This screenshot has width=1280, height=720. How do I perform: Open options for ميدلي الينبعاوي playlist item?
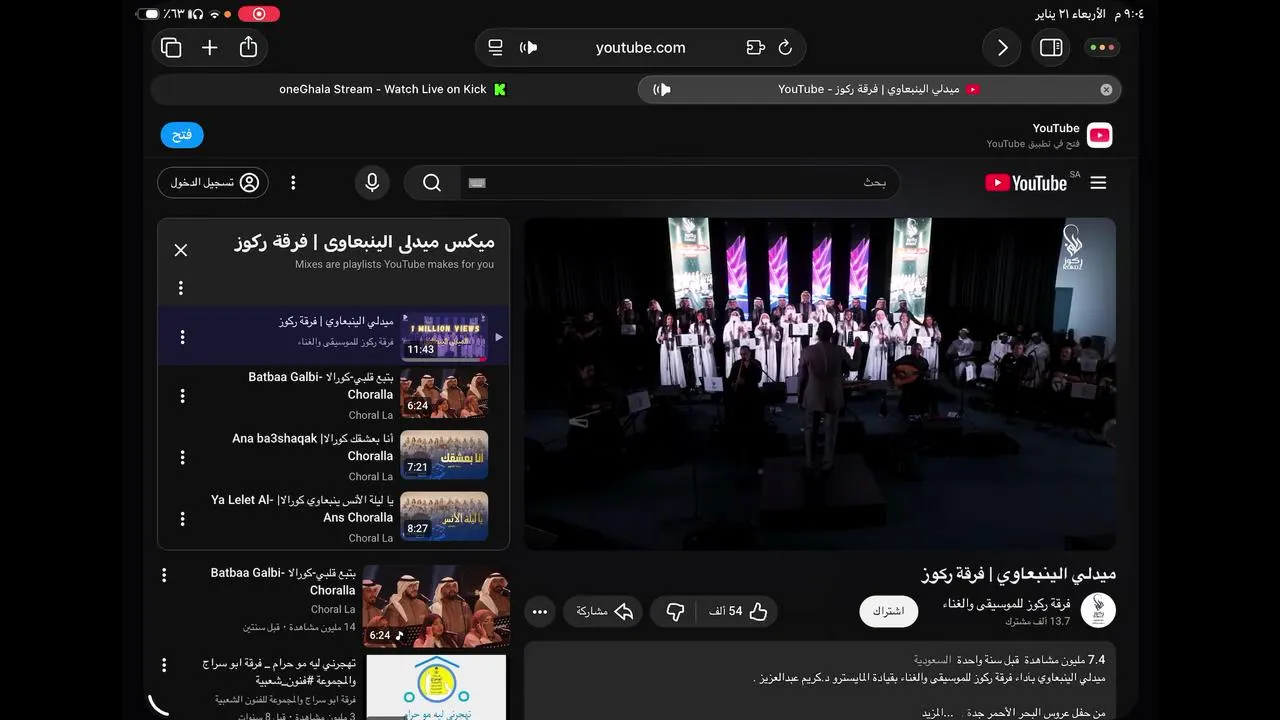182,337
